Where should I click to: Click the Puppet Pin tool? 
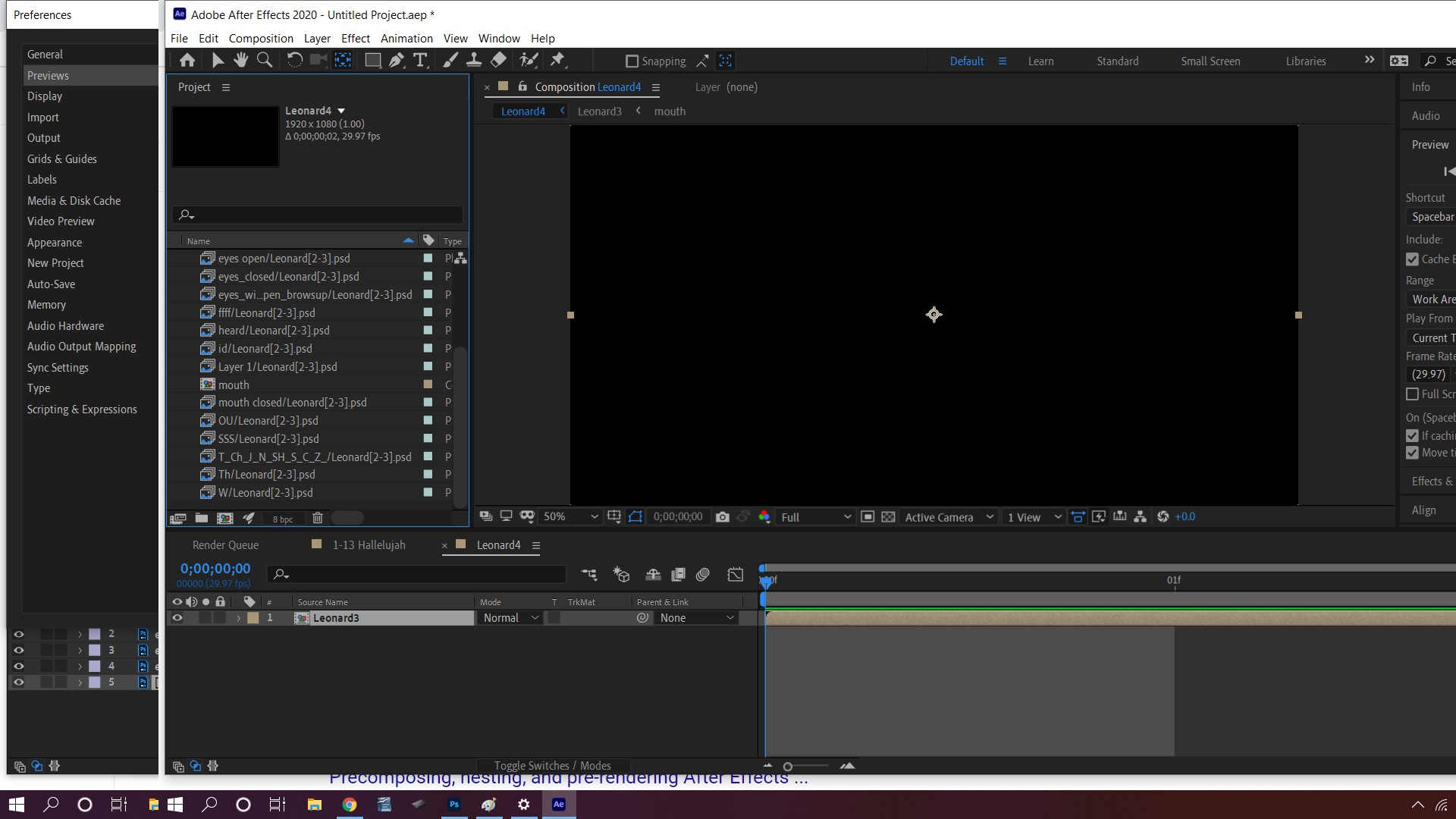558,61
